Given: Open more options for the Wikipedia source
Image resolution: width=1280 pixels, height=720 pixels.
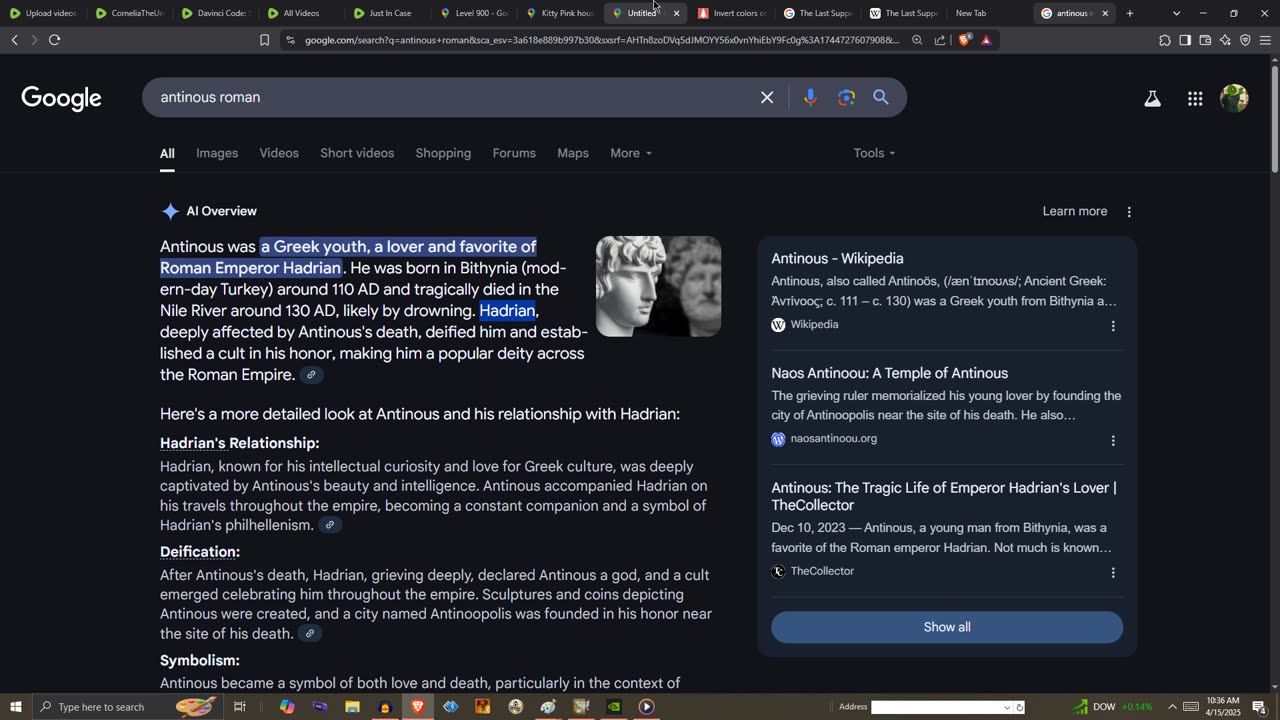Looking at the screenshot, I should [1113, 326].
